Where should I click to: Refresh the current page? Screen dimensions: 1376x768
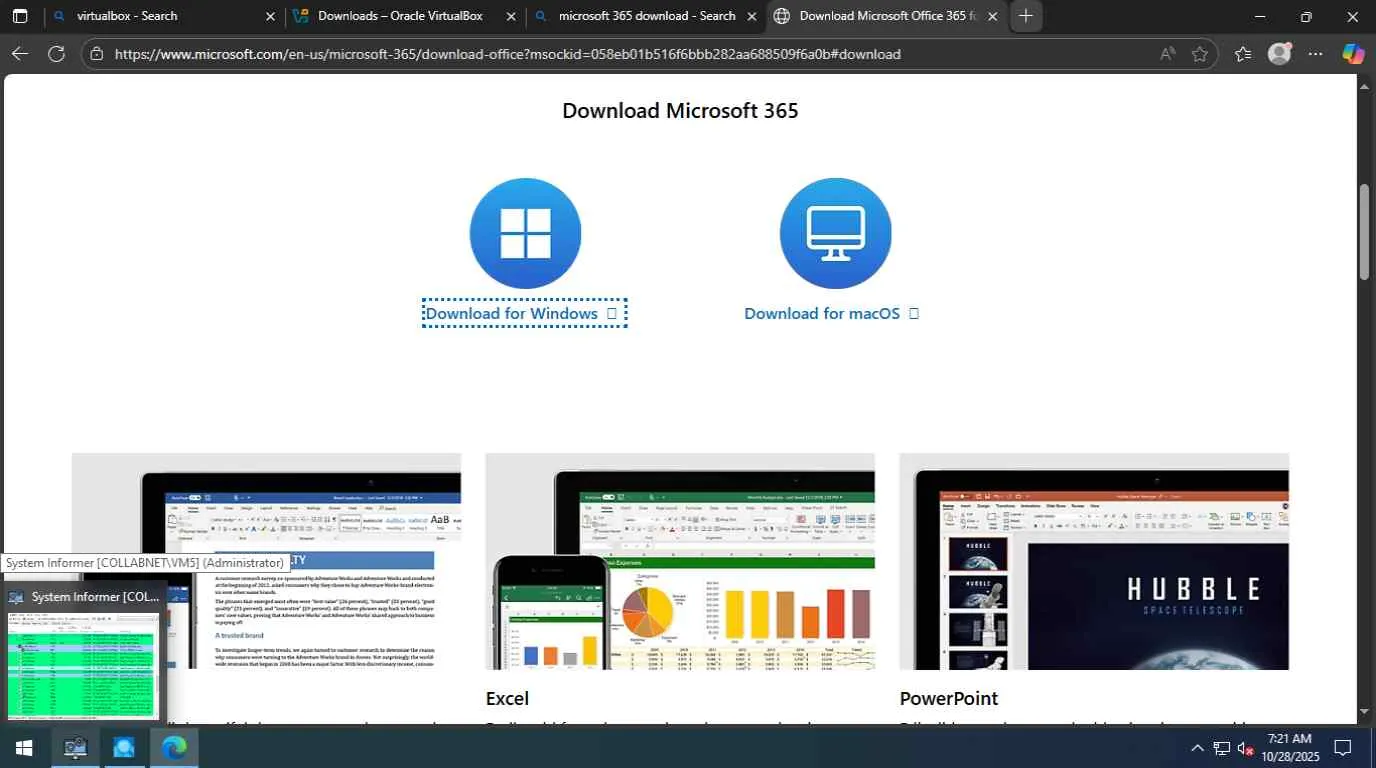click(56, 54)
